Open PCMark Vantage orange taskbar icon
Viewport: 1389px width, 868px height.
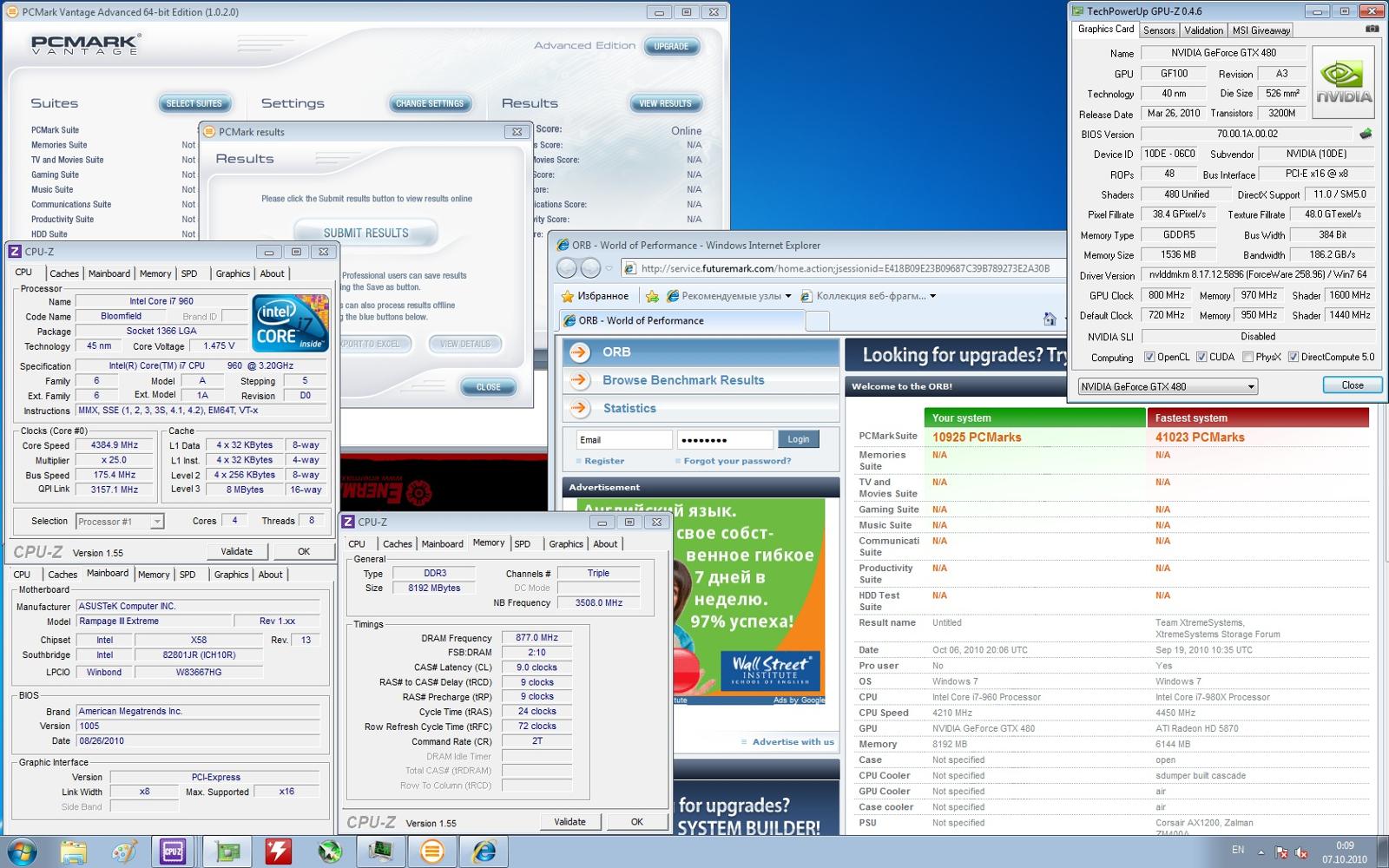pyautogui.click(x=431, y=852)
